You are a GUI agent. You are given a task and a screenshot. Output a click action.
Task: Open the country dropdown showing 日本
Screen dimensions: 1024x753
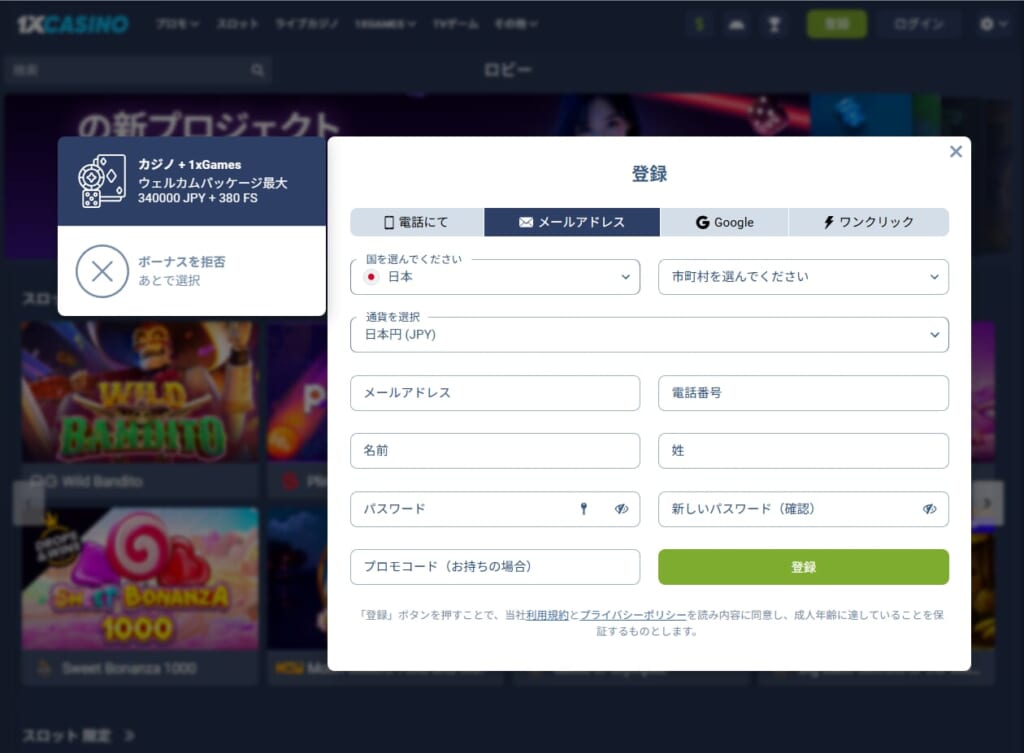coord(495,277)
